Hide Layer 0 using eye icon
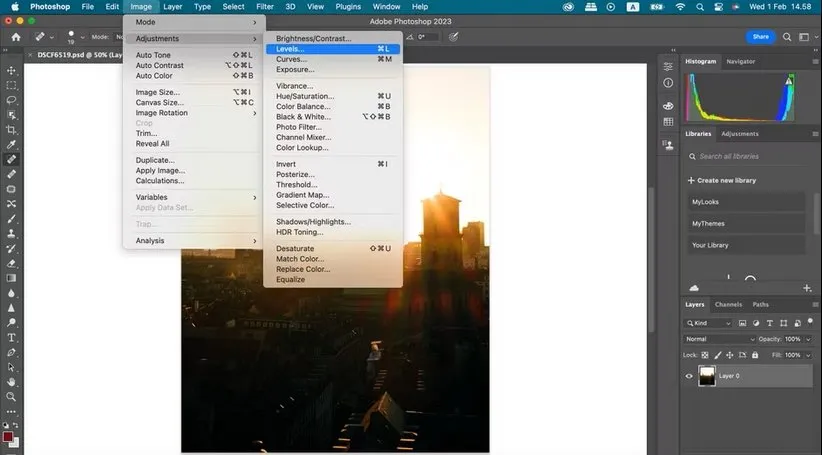Image resolution: width=822 pixels, height=455 pixels. click(x=688, y=376)
